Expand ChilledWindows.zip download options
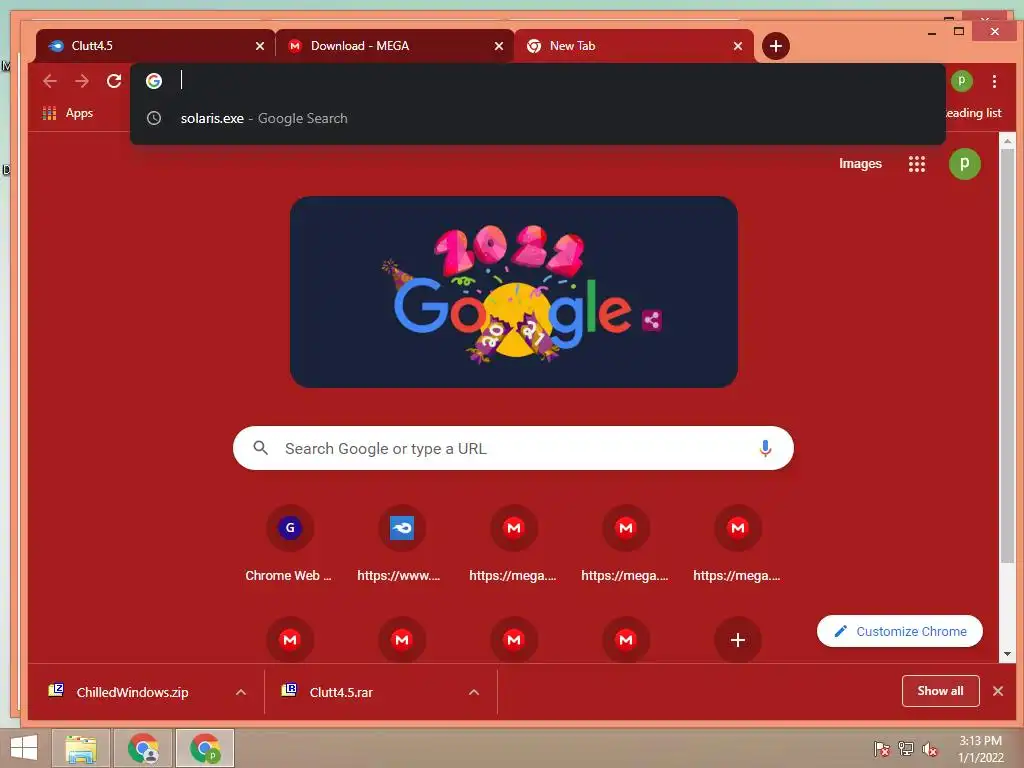Image resolution: width=1024 pixels, height=768 pixels. point(241,692)
